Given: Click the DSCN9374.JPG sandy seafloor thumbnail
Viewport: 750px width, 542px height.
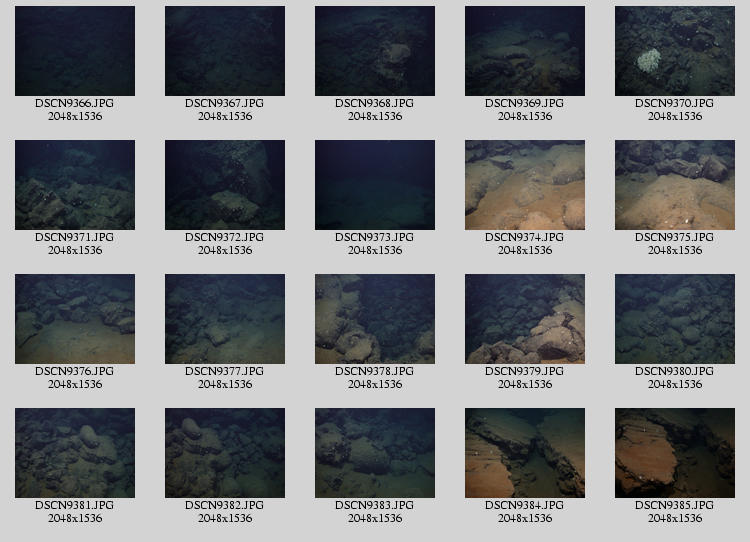Looking at the screenshot, I should click(525, 185).
